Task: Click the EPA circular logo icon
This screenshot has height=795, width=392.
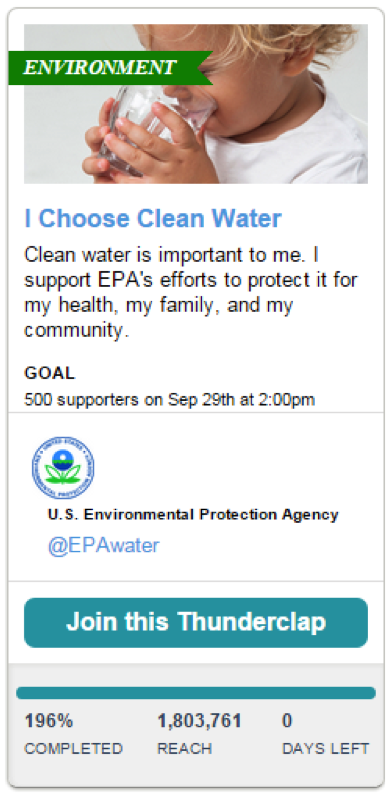Action: [x=63, y=467]
